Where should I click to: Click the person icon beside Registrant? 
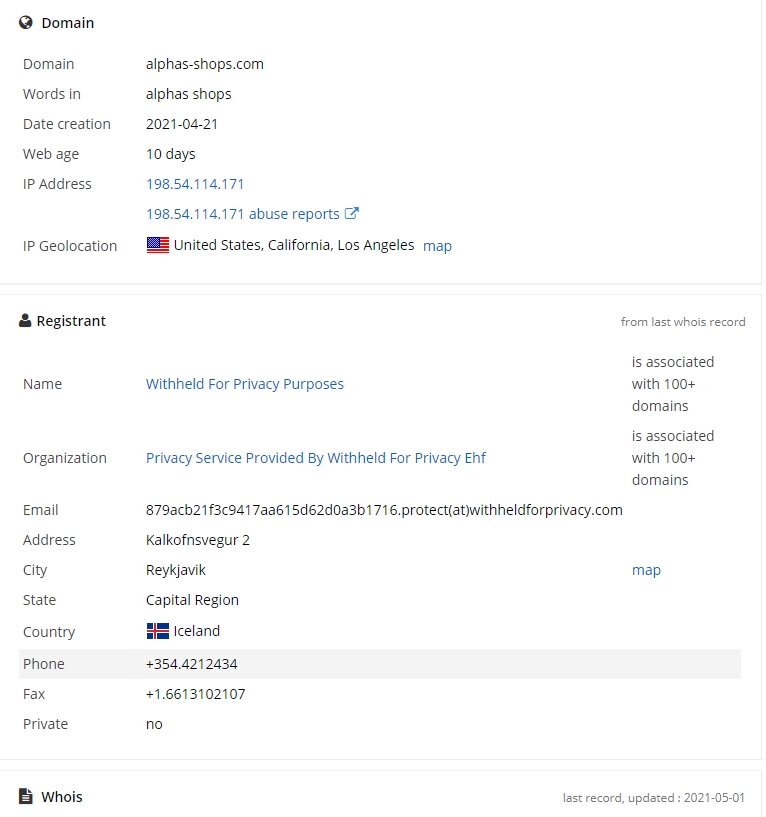tap(25, 320)
